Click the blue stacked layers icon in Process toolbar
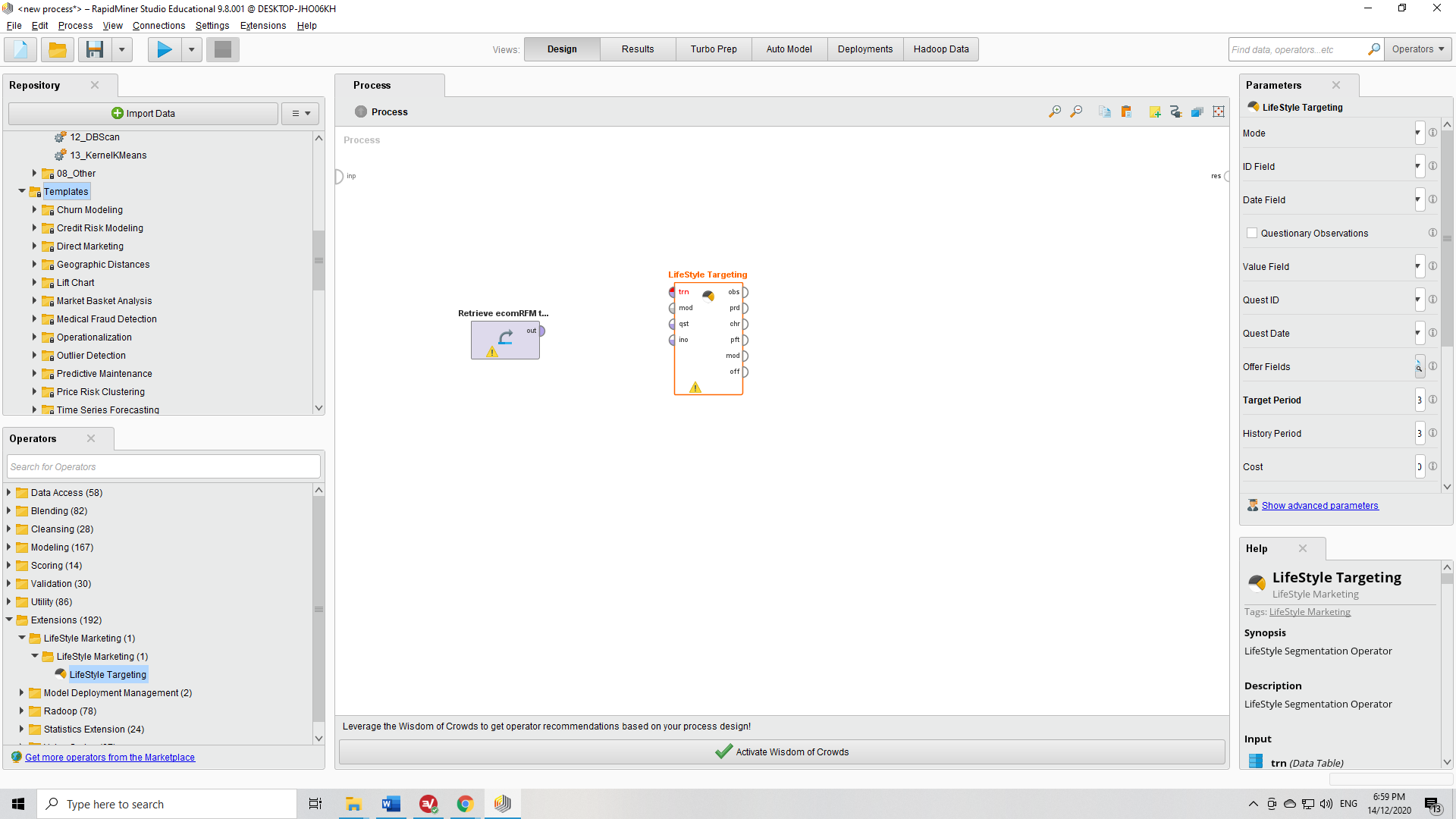The width and height of the screenshot is (1456, 819). click(x=1197, y=111)
